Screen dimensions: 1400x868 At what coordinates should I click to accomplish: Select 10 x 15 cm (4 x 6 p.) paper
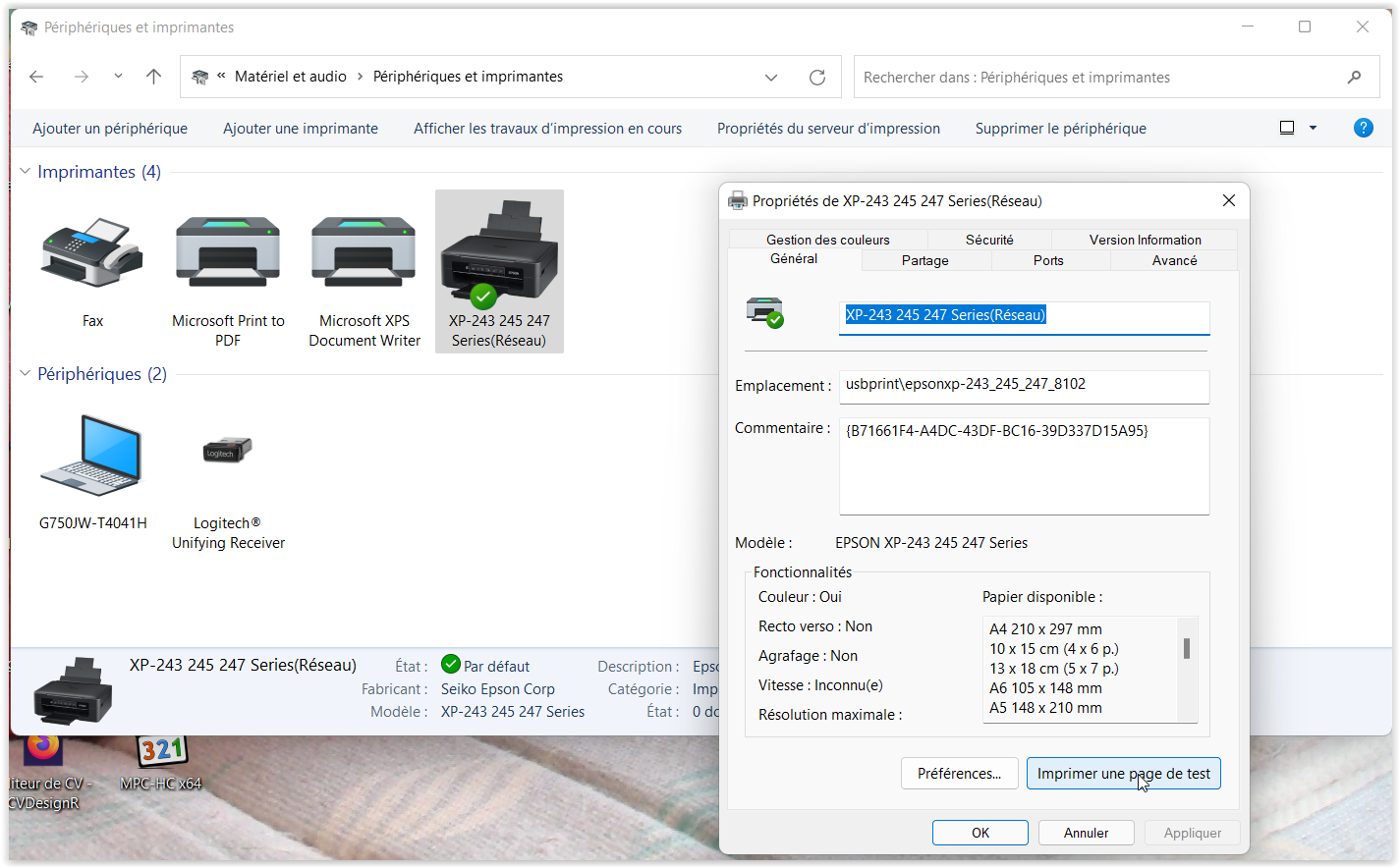coord(1054,649)
